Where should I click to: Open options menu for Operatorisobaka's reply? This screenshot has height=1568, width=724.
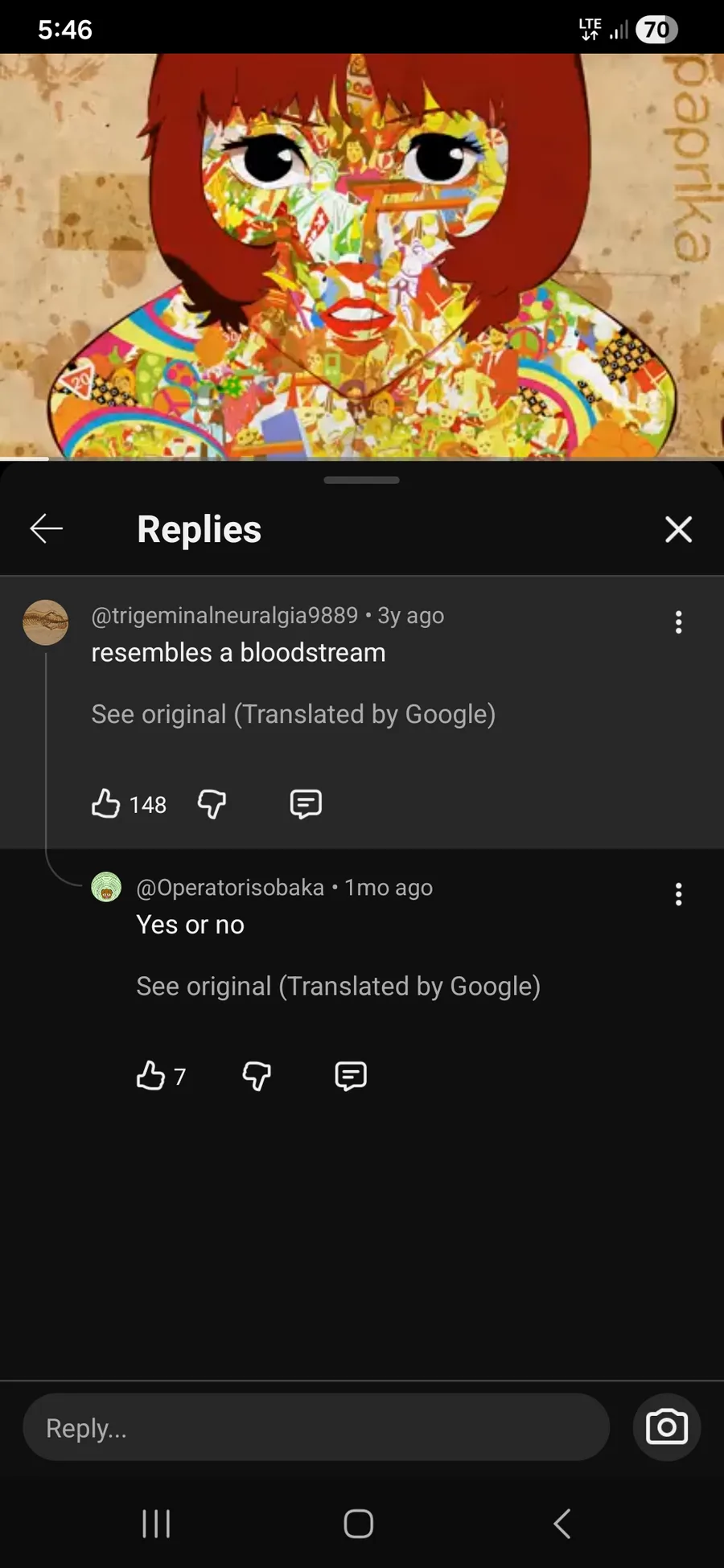coord(678,894)
